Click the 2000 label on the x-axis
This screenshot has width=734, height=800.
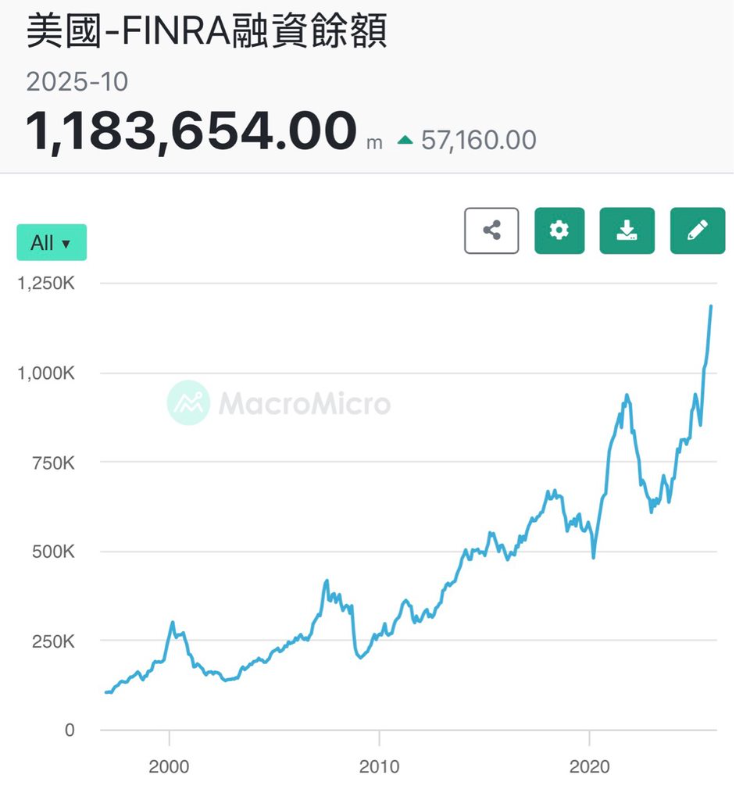point(169,766)
